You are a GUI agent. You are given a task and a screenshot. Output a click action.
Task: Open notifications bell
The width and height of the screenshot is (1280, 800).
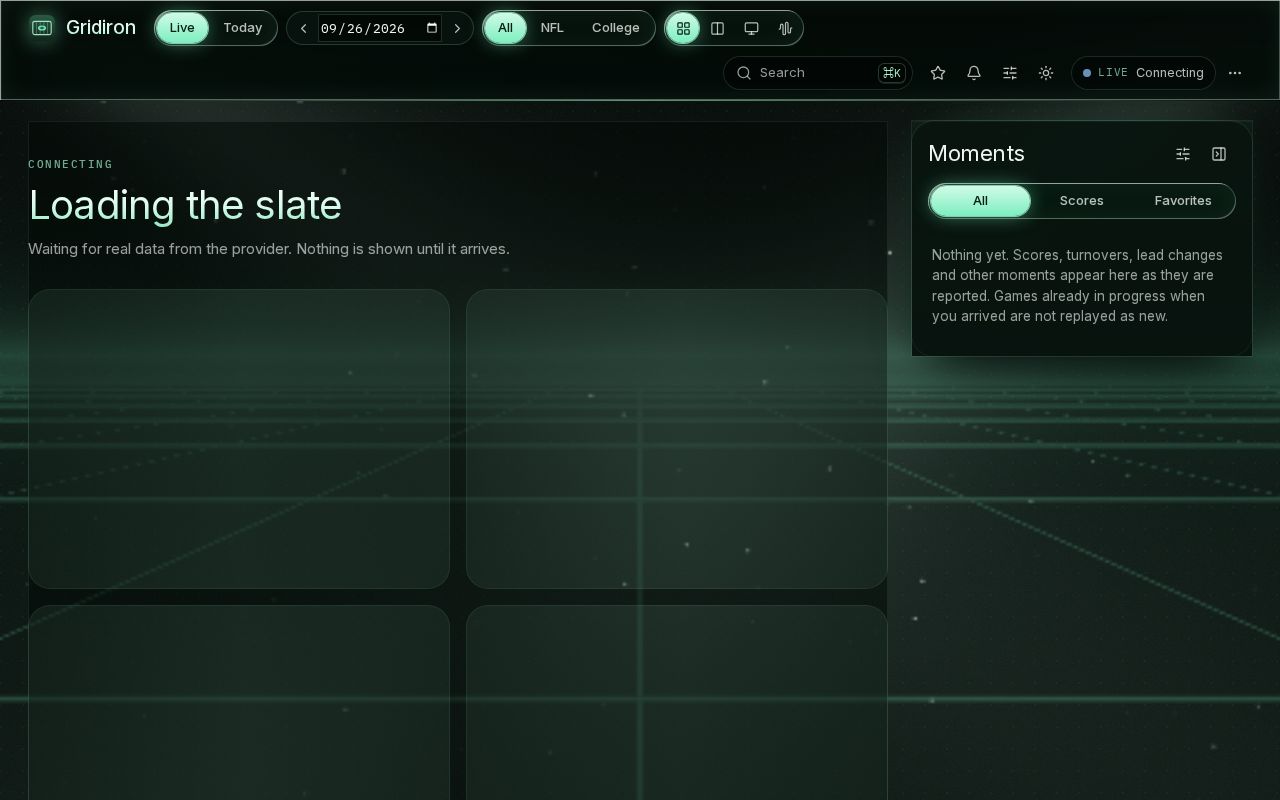[974, 73]
